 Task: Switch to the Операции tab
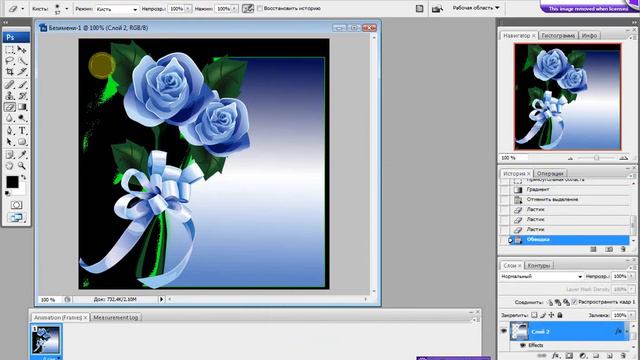point(550,173)
